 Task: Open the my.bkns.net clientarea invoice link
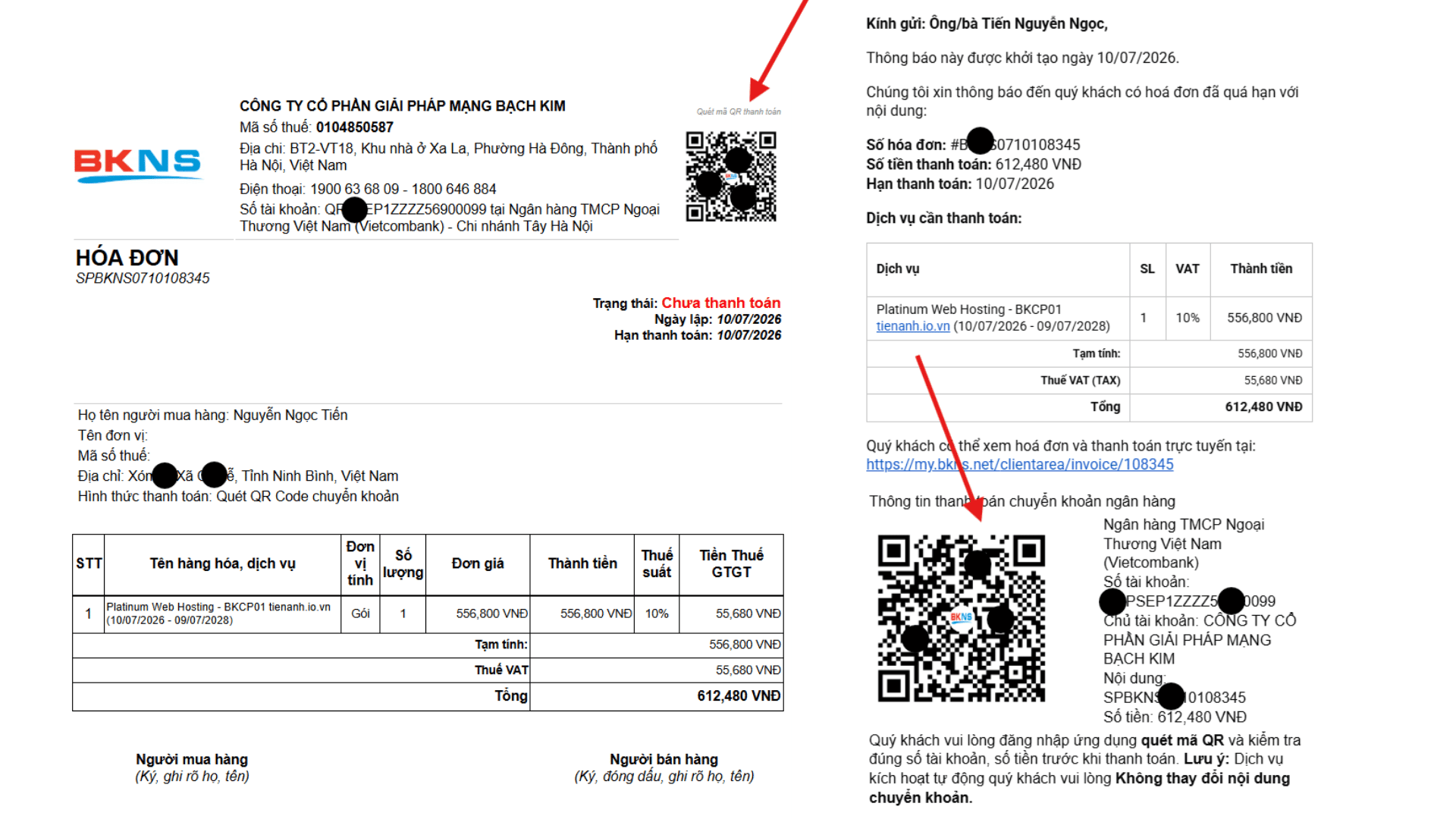[1019, 465]
